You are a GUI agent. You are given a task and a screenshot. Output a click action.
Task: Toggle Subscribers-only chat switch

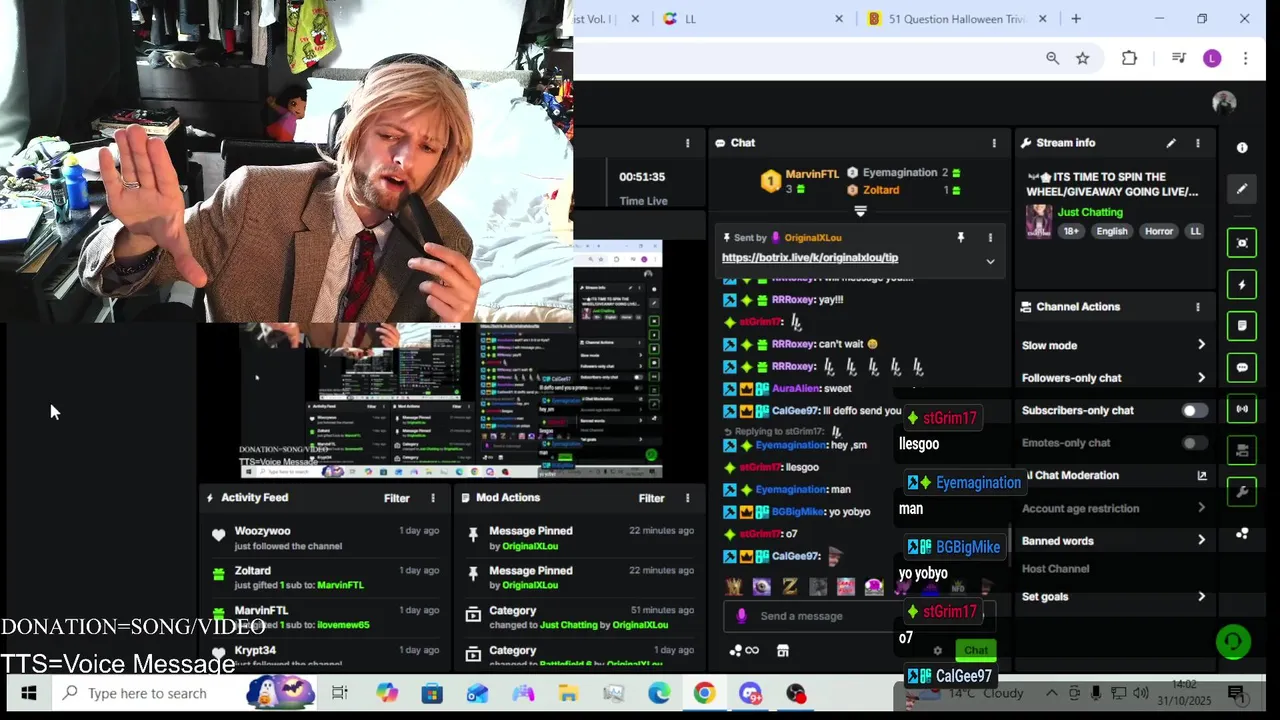pyautogui.click(x=1194, y=411)
